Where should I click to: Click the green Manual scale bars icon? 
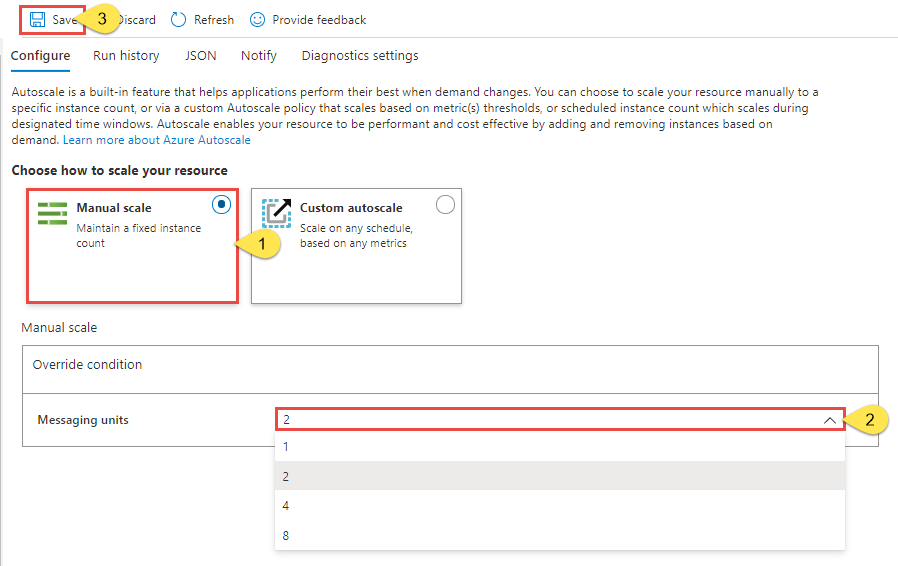(53, 214)
